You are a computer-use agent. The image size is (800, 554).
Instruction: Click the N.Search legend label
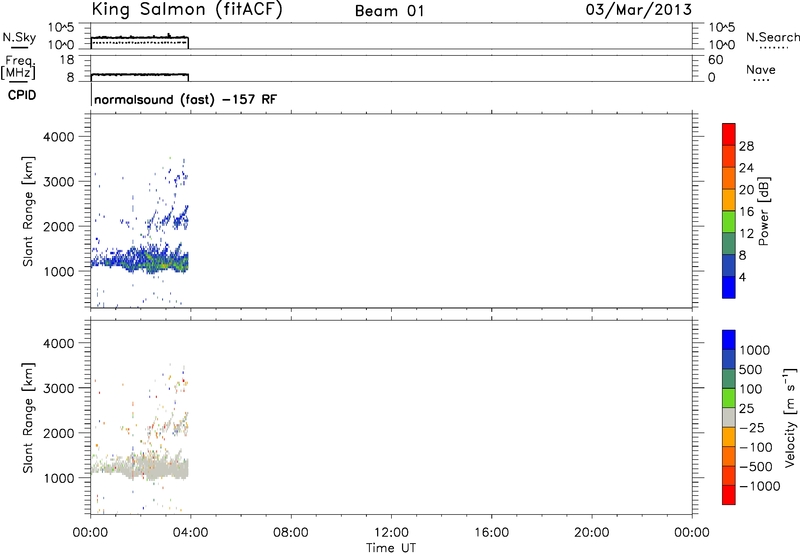click(x=773, y=37)
